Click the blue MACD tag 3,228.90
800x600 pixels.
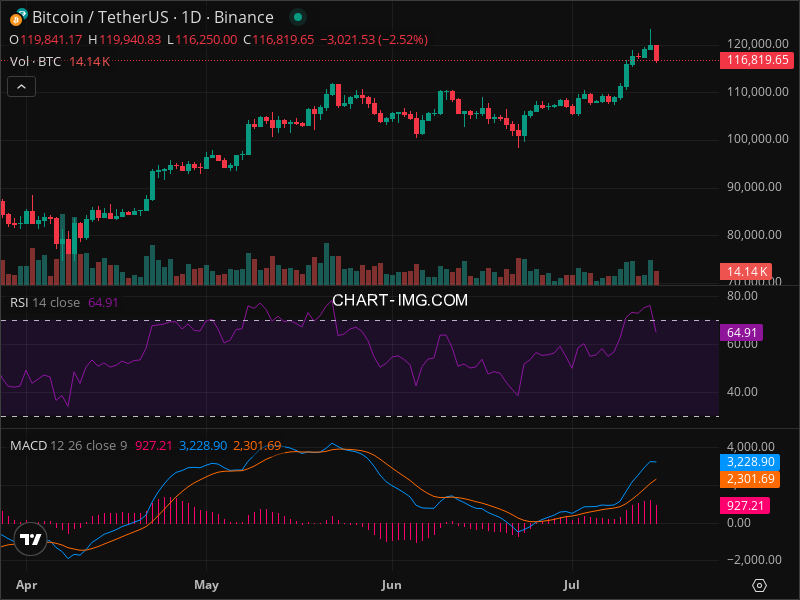coord(750,462)
